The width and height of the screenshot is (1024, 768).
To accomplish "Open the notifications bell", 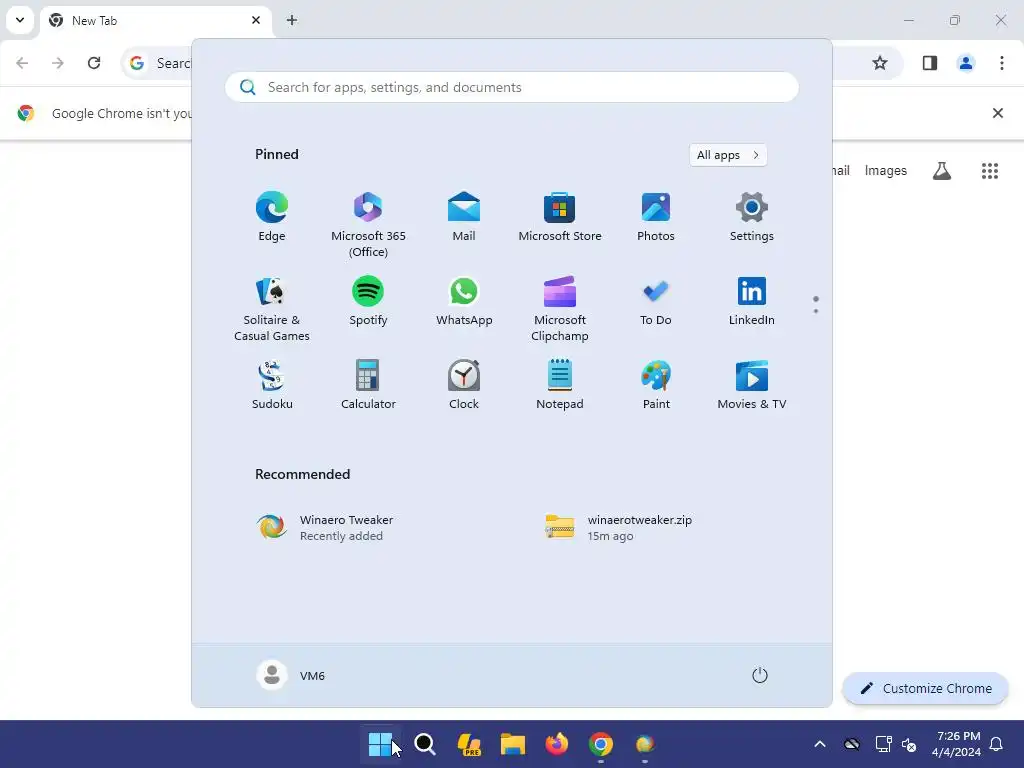I will [x=997, y=744].
